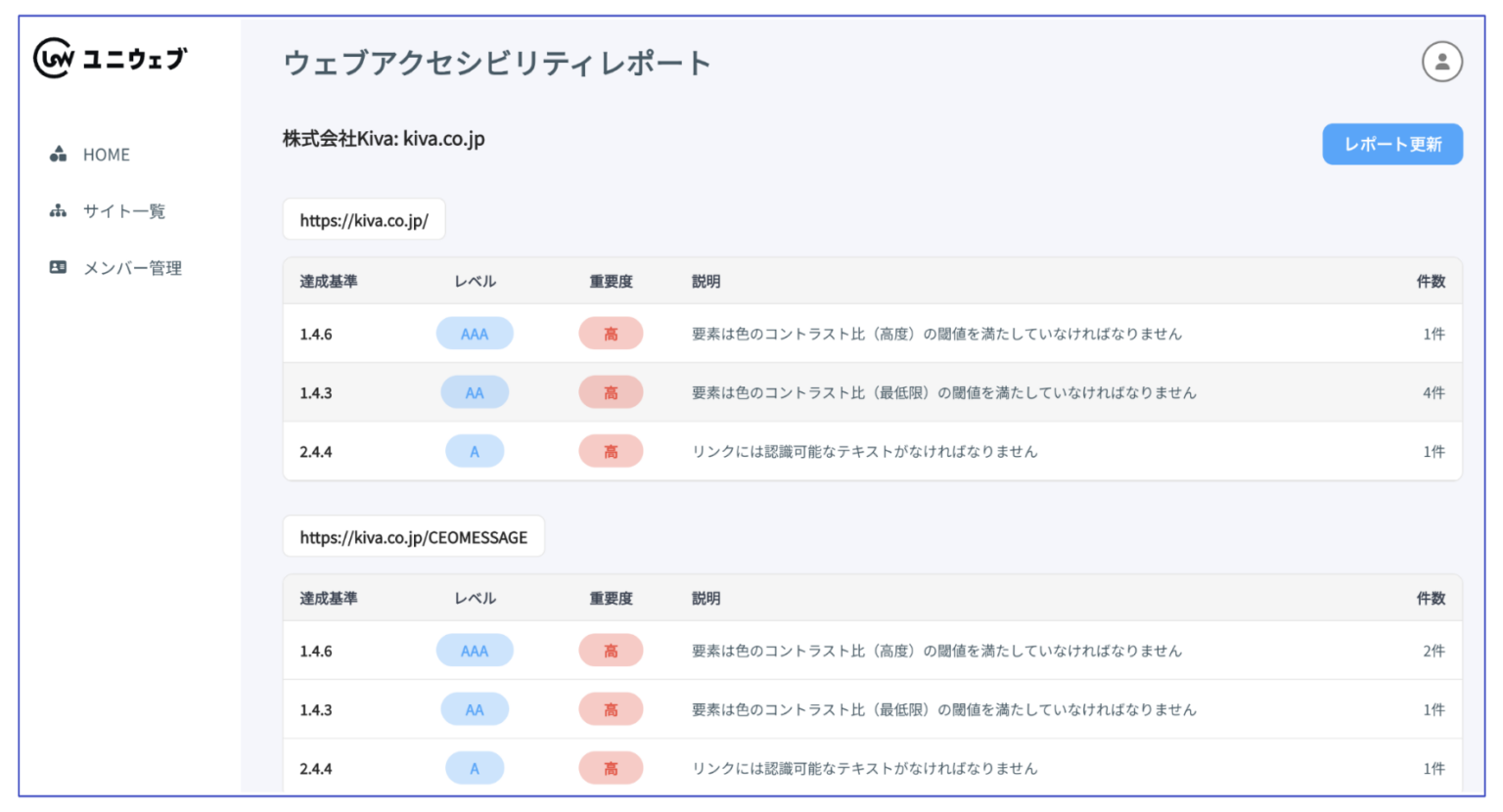Click 1件 count in CEOMESSAGE 2.4.4 row

click(1434, 769)
